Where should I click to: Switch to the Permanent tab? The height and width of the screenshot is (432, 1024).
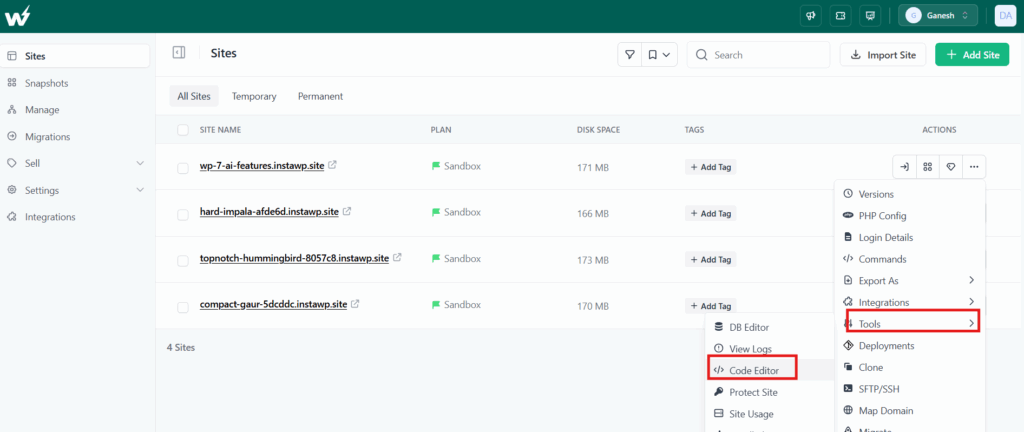click(x=321, y=96)
